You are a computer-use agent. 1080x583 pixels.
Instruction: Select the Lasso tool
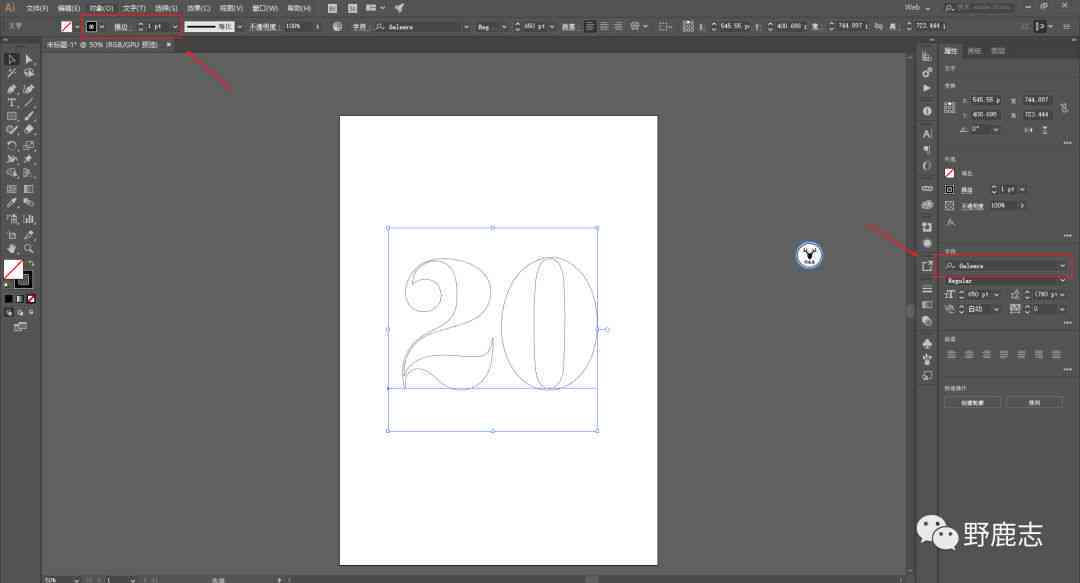29,73
